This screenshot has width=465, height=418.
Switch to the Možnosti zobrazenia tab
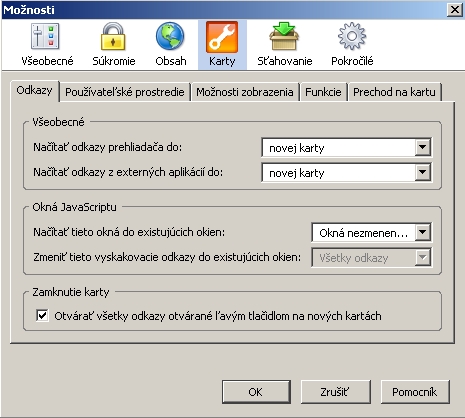point(245,92)
